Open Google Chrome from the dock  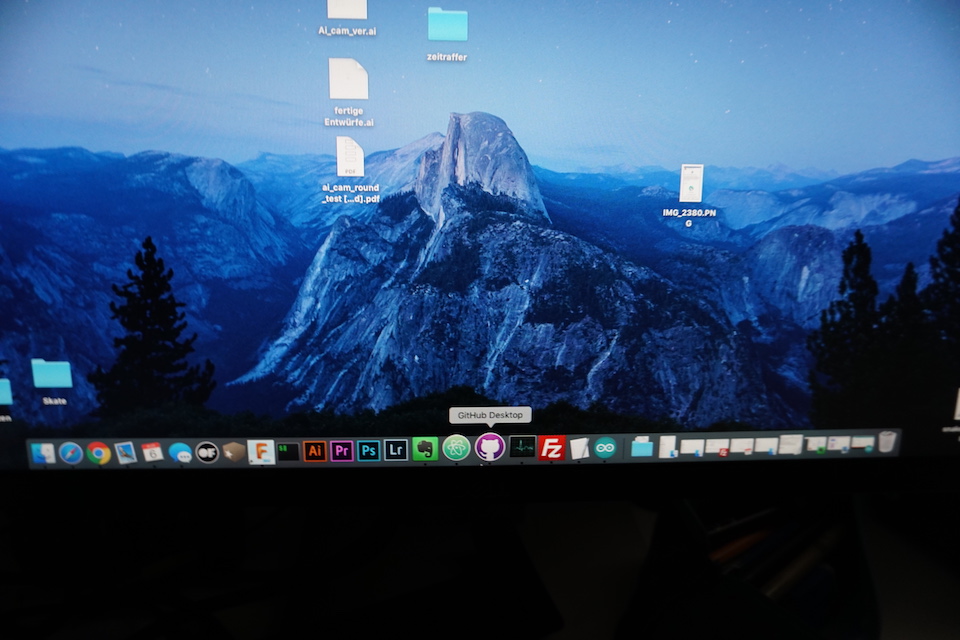tap(98, 453)
